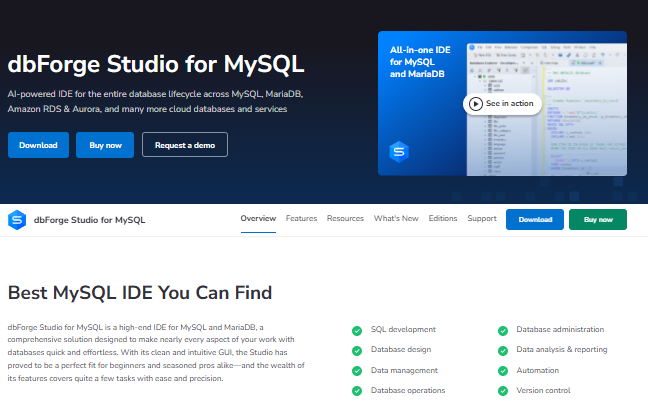648x417 pixels.
Task: Click the checkmark icon beside Data management
Action: [357, 371]
